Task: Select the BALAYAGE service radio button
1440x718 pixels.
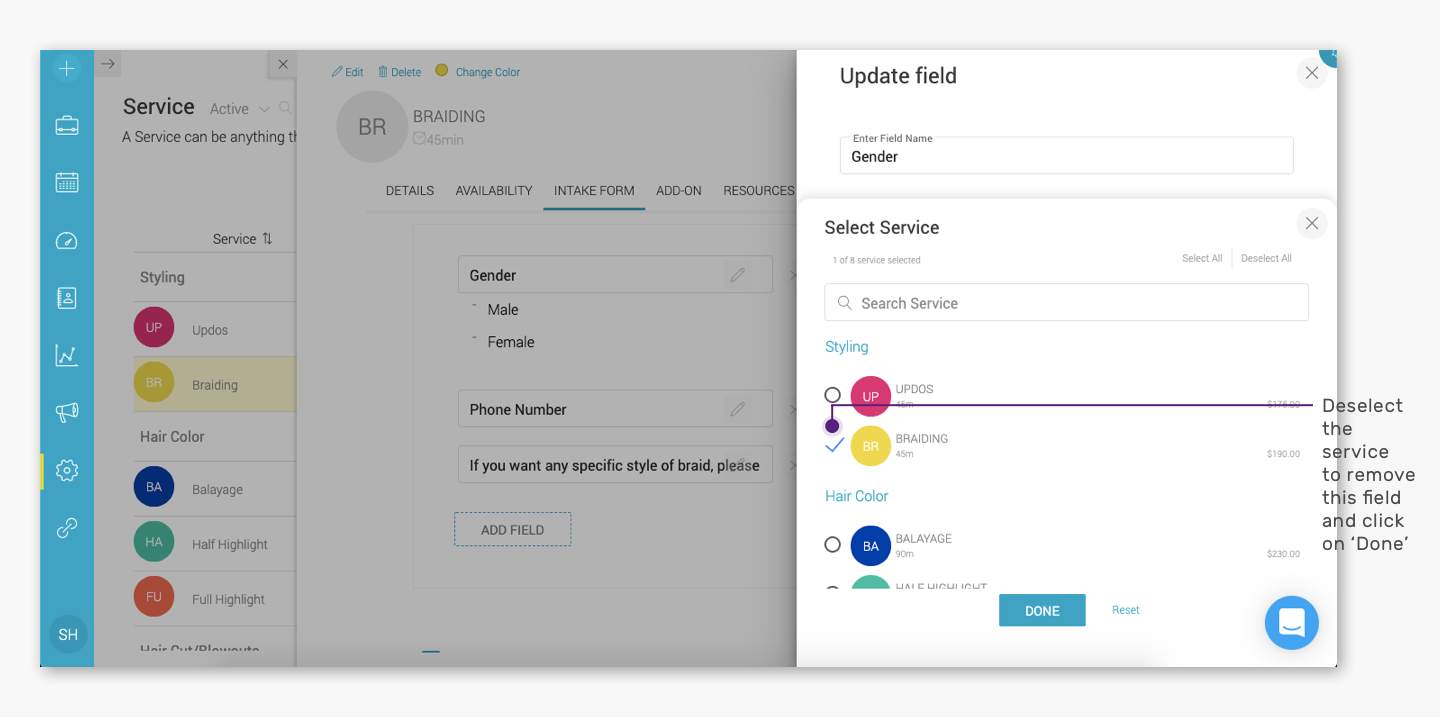Action: tap(832, 545)
